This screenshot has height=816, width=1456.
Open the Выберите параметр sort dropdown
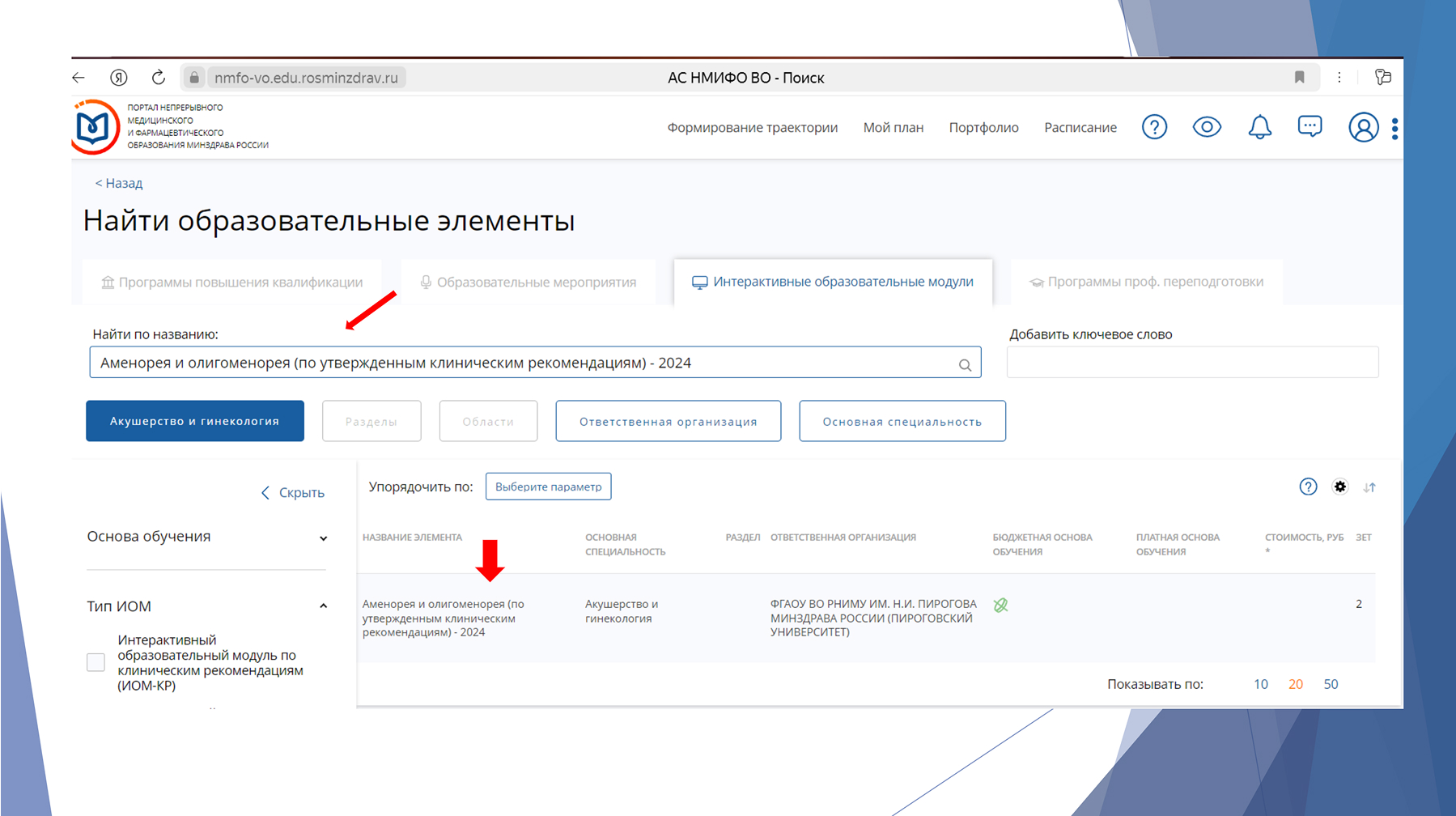(x=548, y=487)
